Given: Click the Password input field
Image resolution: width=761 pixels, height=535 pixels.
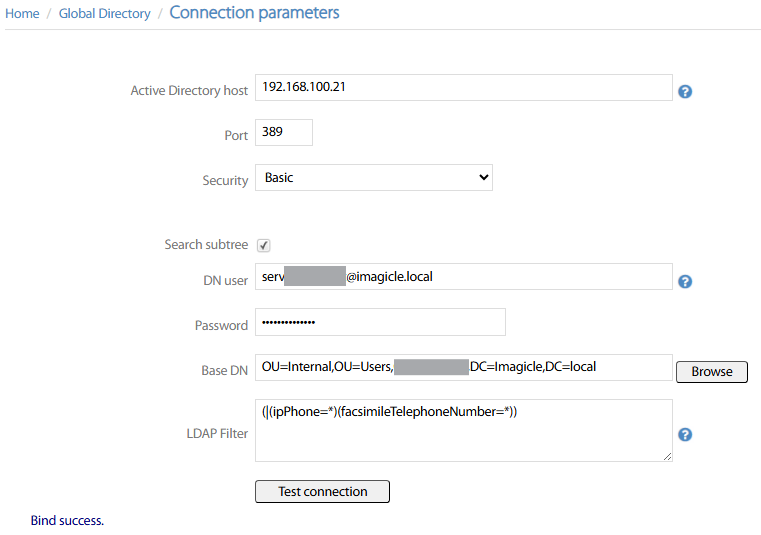Looking at the screenshot, I should click(x=380, y=322).
